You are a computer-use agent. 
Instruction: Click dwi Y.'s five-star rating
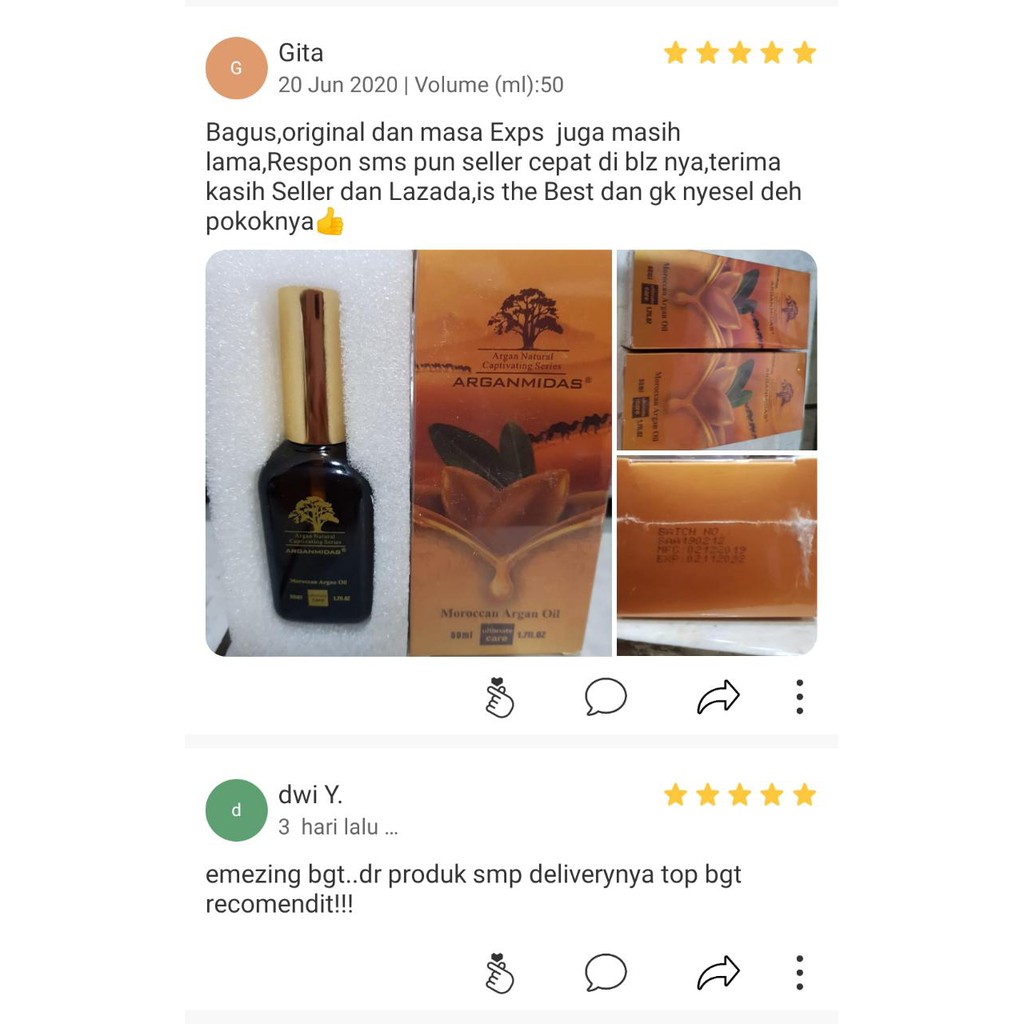pos(740,795)
